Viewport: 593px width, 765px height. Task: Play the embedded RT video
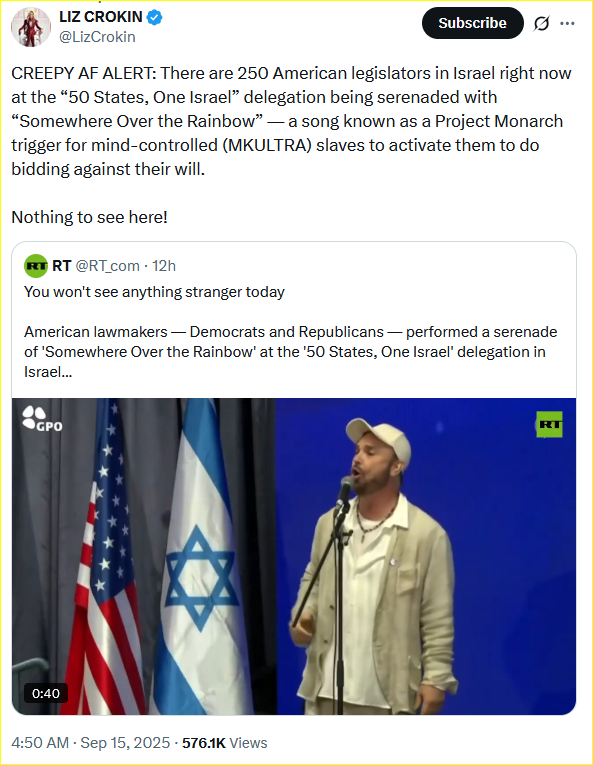(294, 557)
